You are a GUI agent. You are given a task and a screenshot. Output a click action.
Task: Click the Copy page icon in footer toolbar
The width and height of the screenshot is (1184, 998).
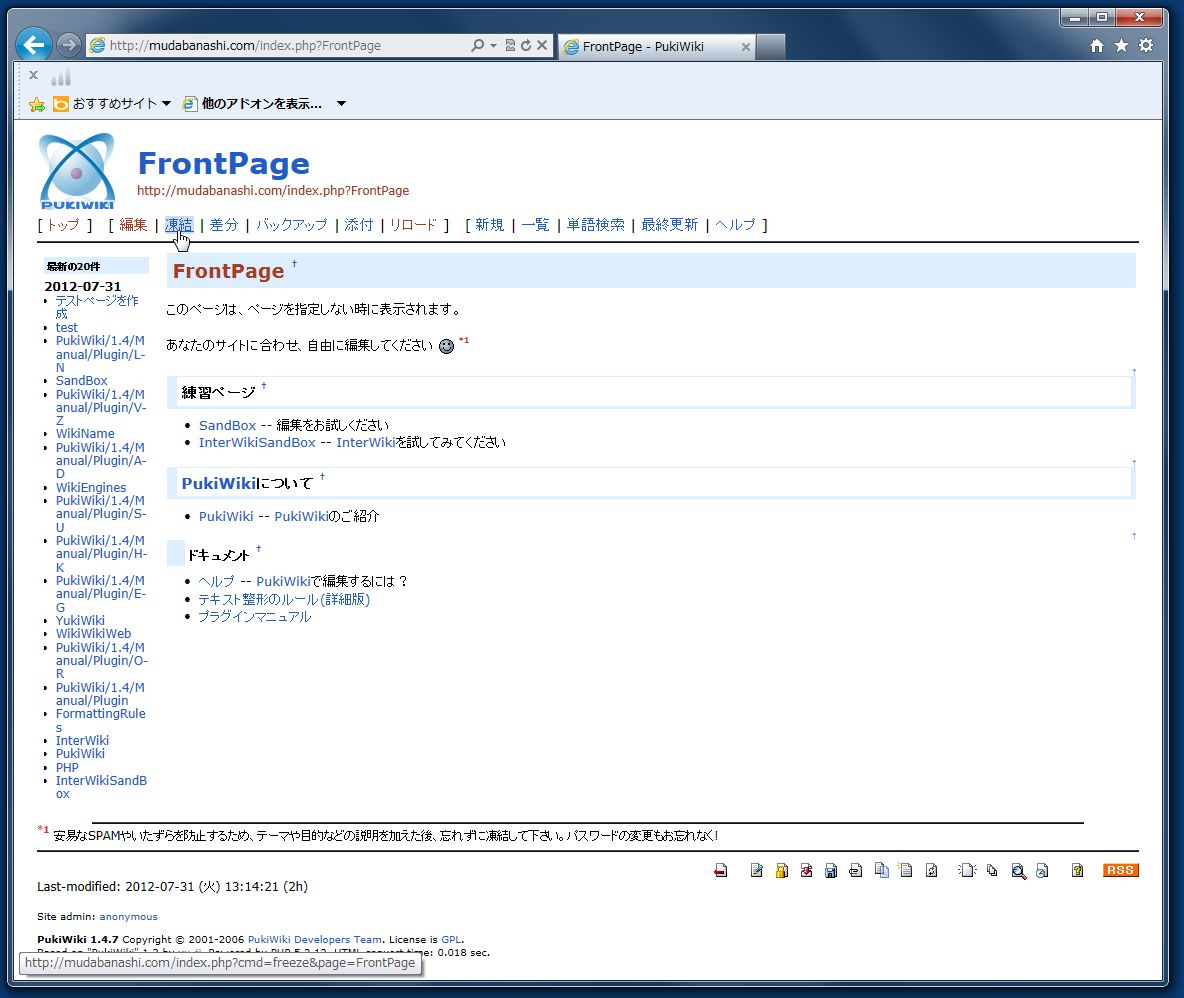pos(881,871)
